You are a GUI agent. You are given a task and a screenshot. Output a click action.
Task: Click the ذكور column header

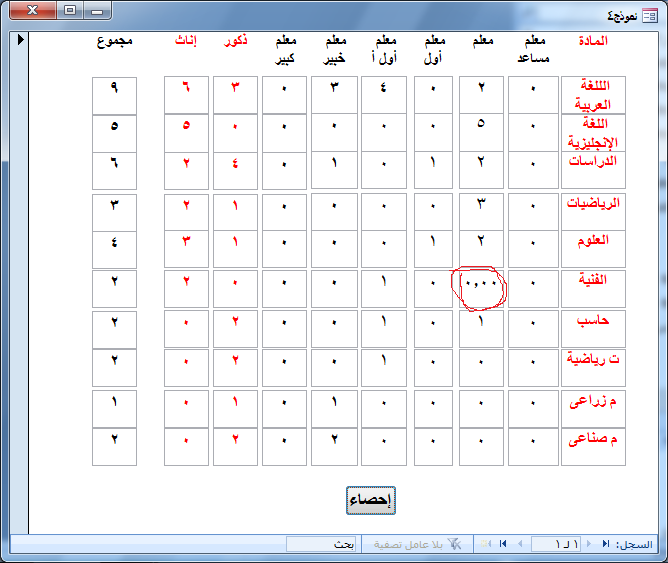pyautogui.click(x=236, y=41)
